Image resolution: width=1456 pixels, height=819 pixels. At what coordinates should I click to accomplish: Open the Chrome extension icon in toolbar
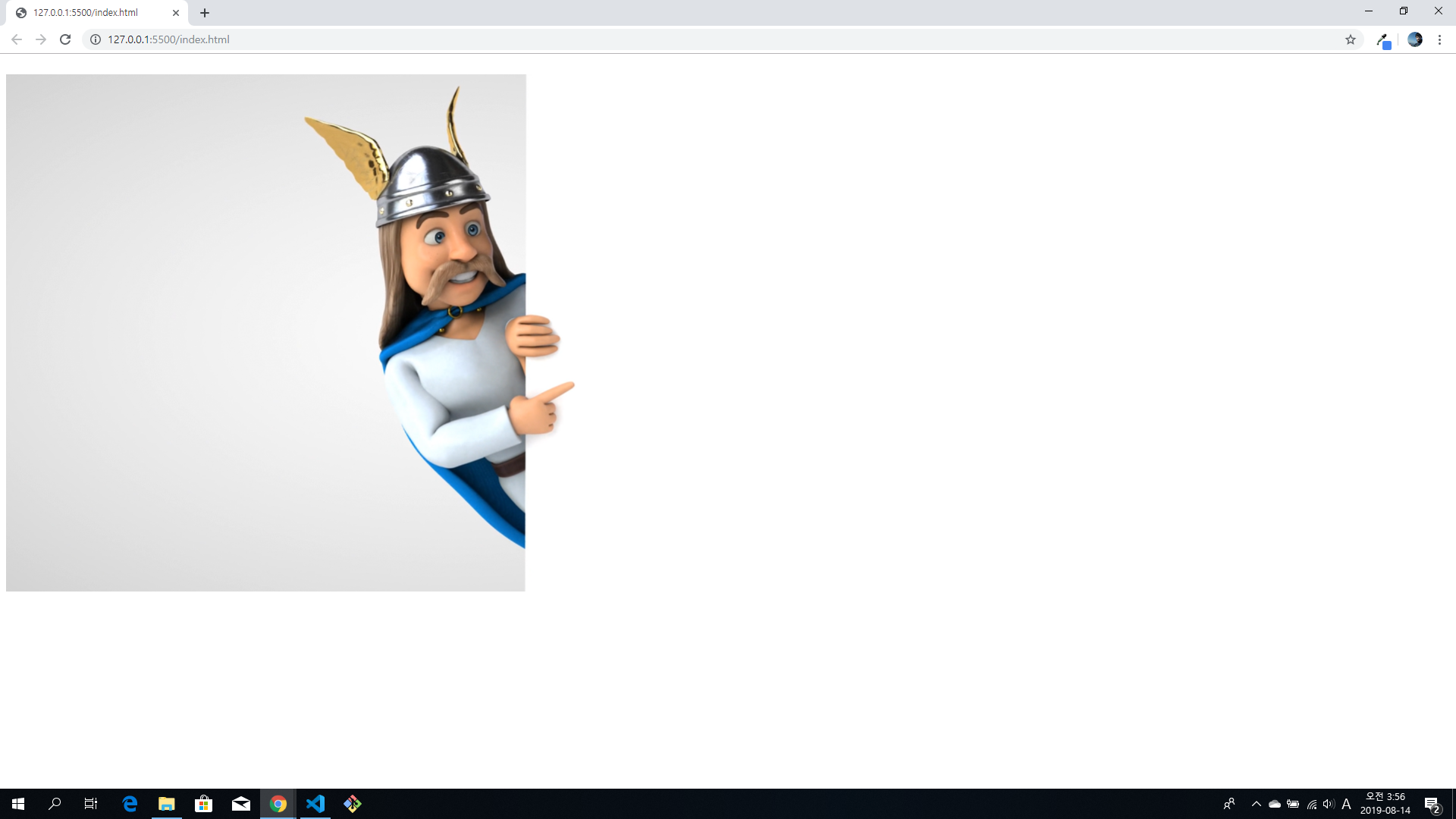[x=1383, y=40]
